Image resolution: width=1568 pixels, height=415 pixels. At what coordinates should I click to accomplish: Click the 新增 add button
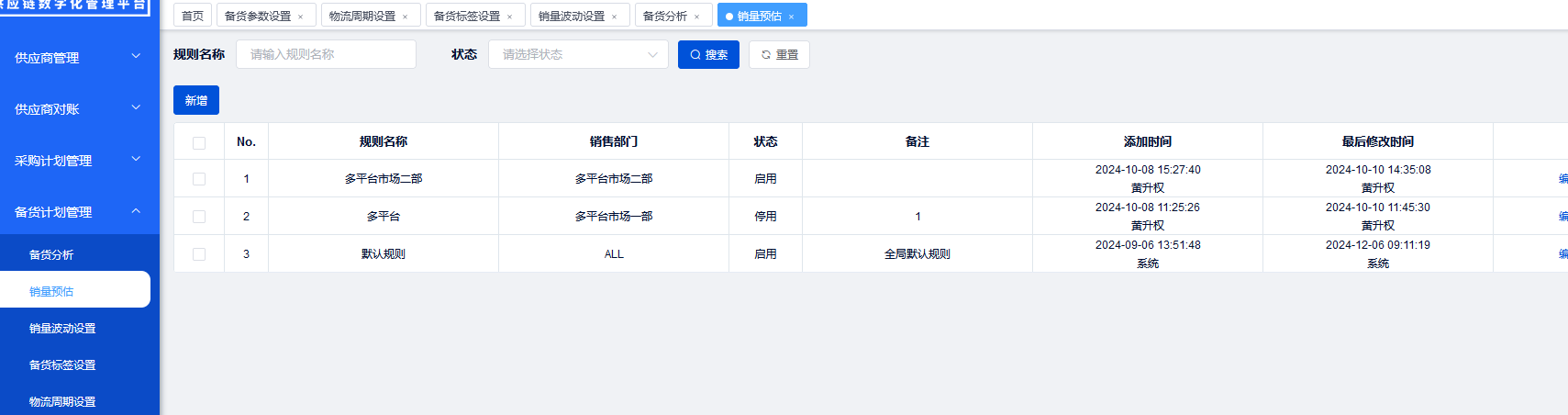point(196,100)
